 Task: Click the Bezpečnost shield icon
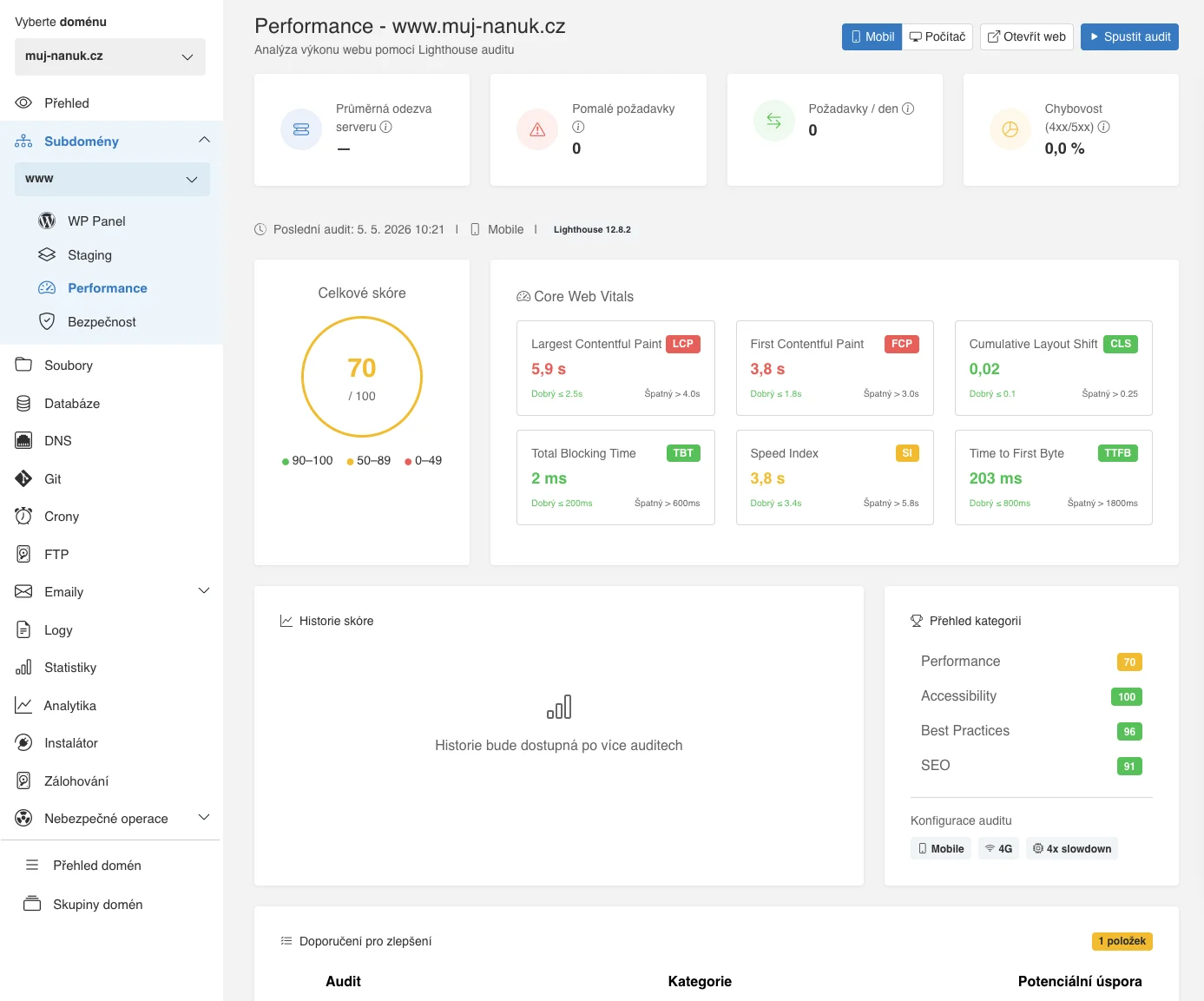point(47,322)
